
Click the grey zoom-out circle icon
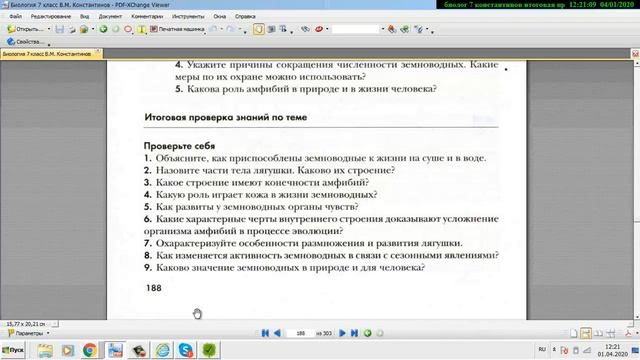click(116, 29)
